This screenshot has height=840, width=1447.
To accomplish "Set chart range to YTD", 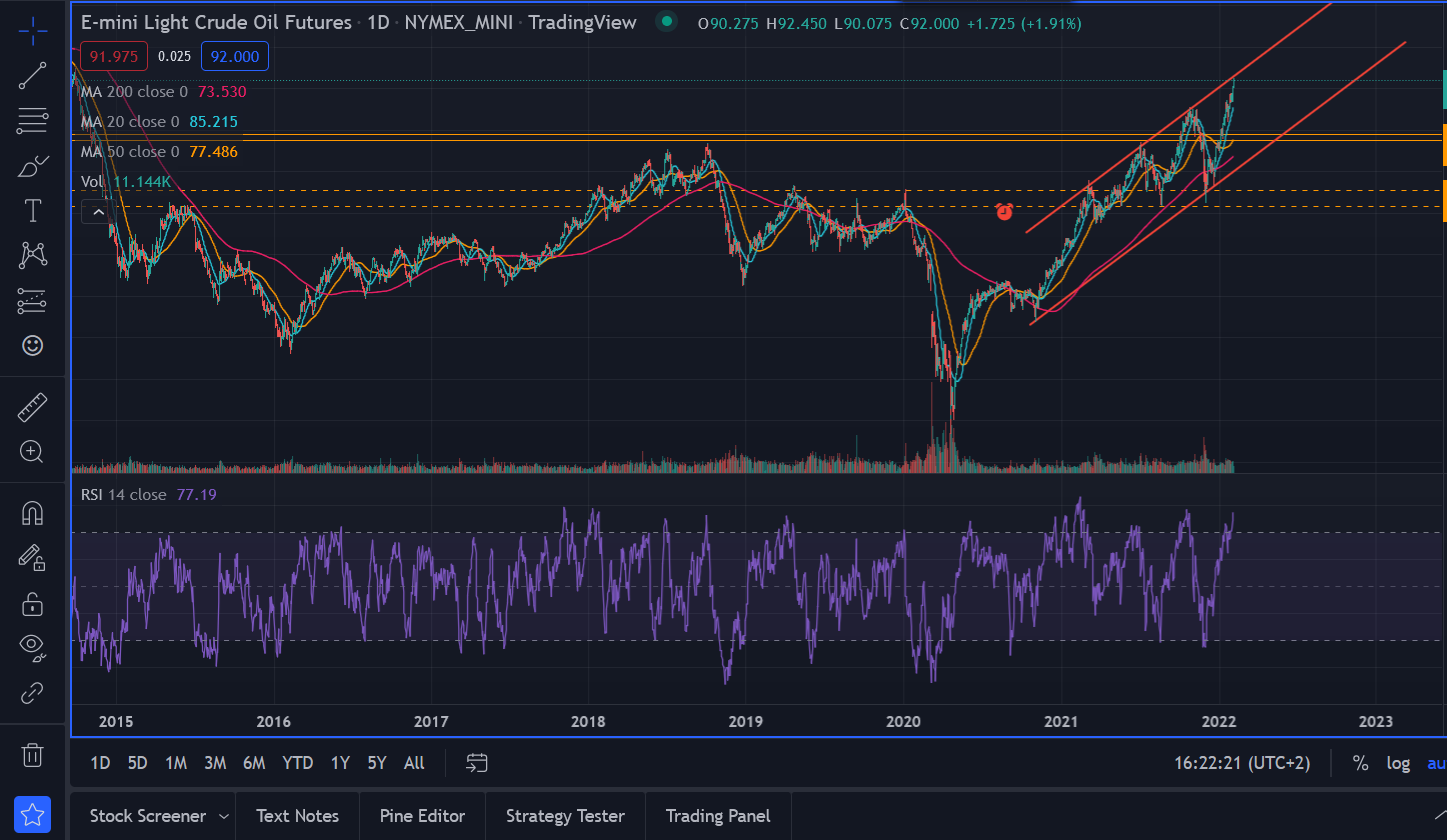I will pos(297,763).
